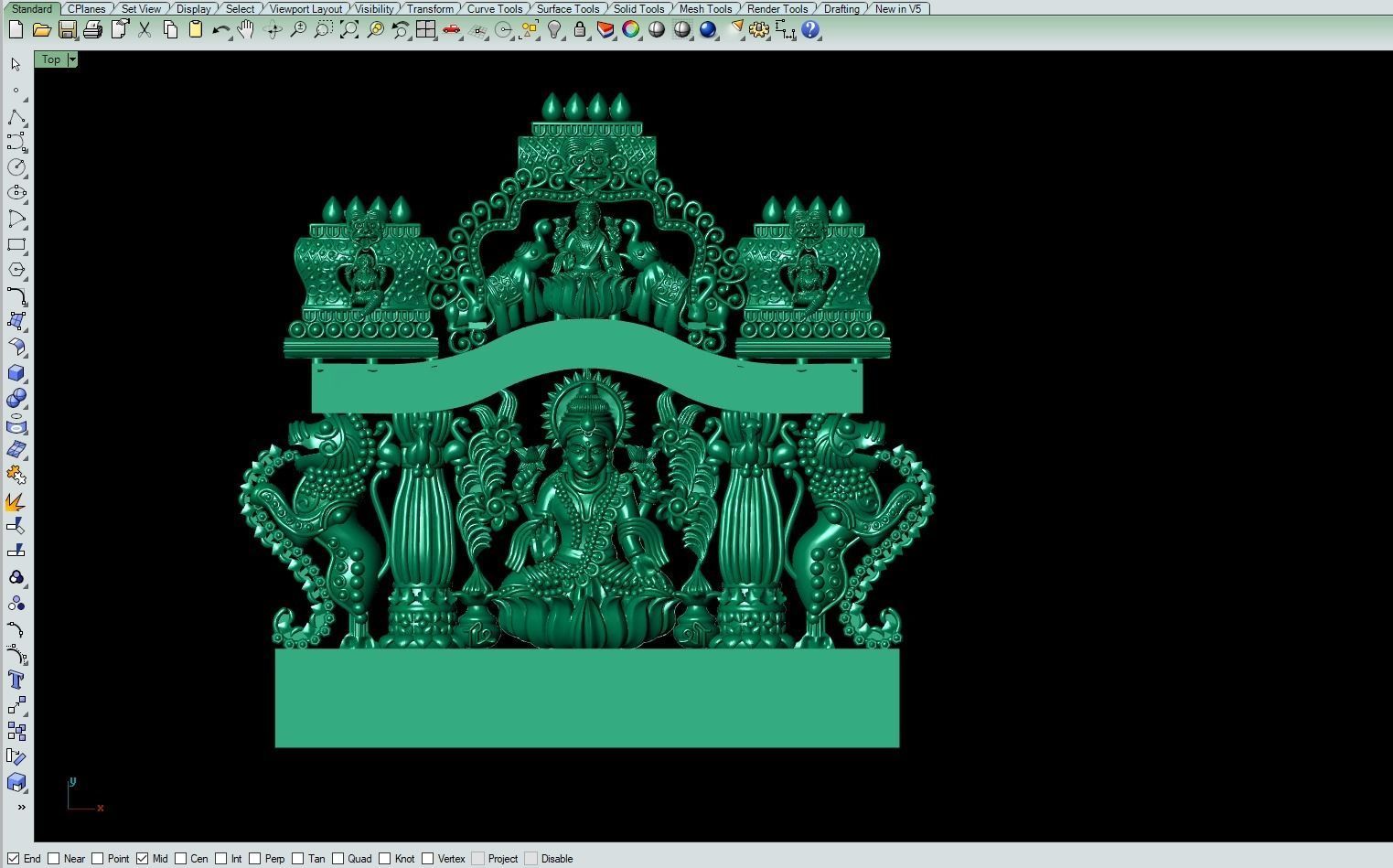1393x868 pixels.
Task: Open a file using the folder icon
Action: tap(41, 30)
